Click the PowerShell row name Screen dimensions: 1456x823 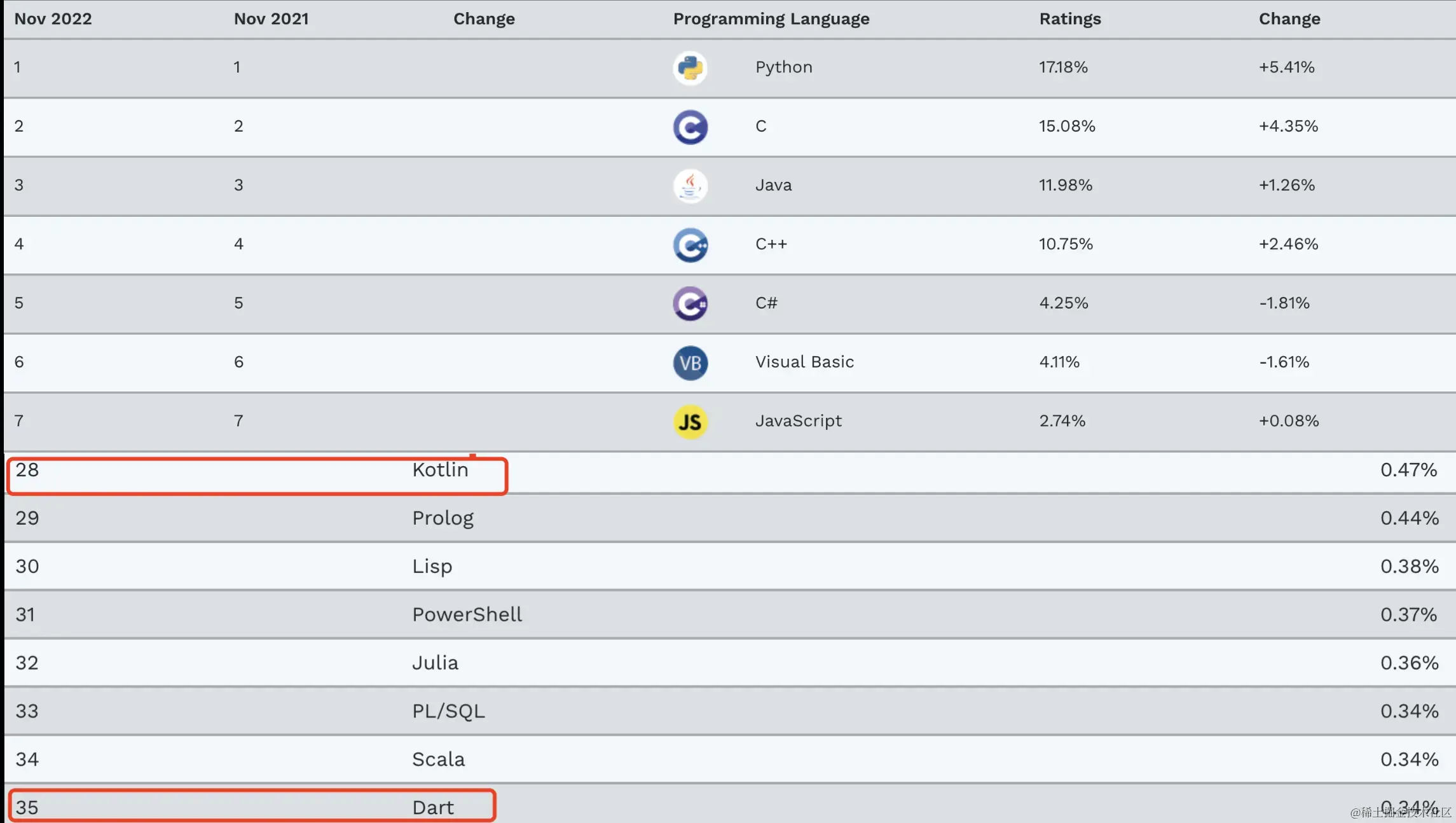point(467,614)
